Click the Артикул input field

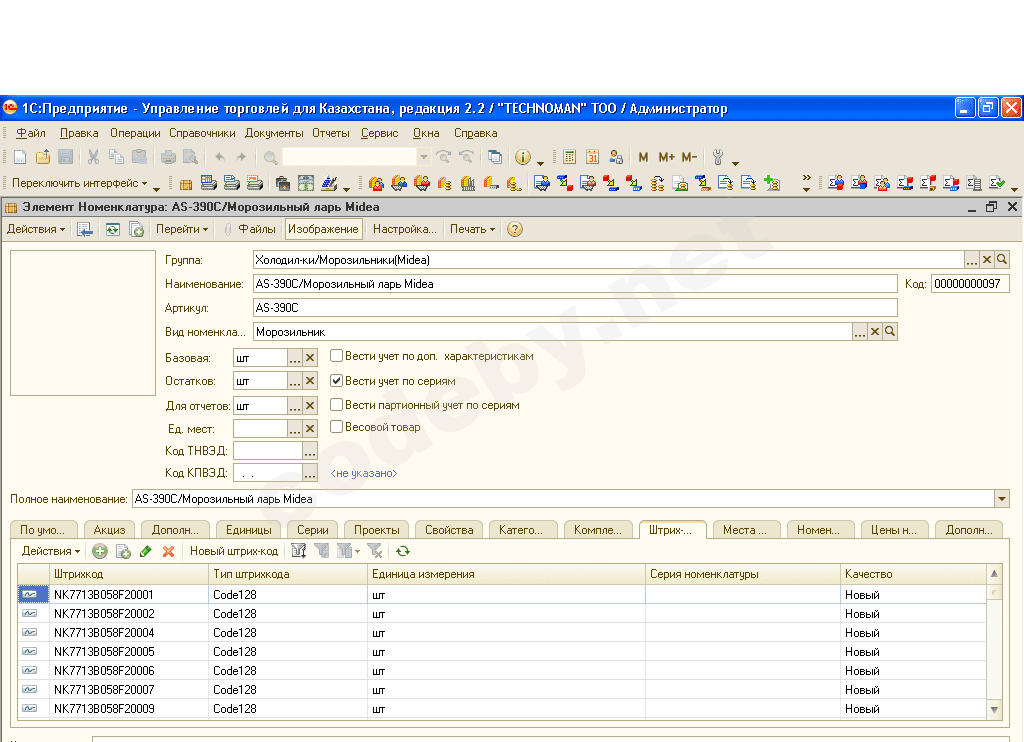pyautogui.click(x=575, y=308)
